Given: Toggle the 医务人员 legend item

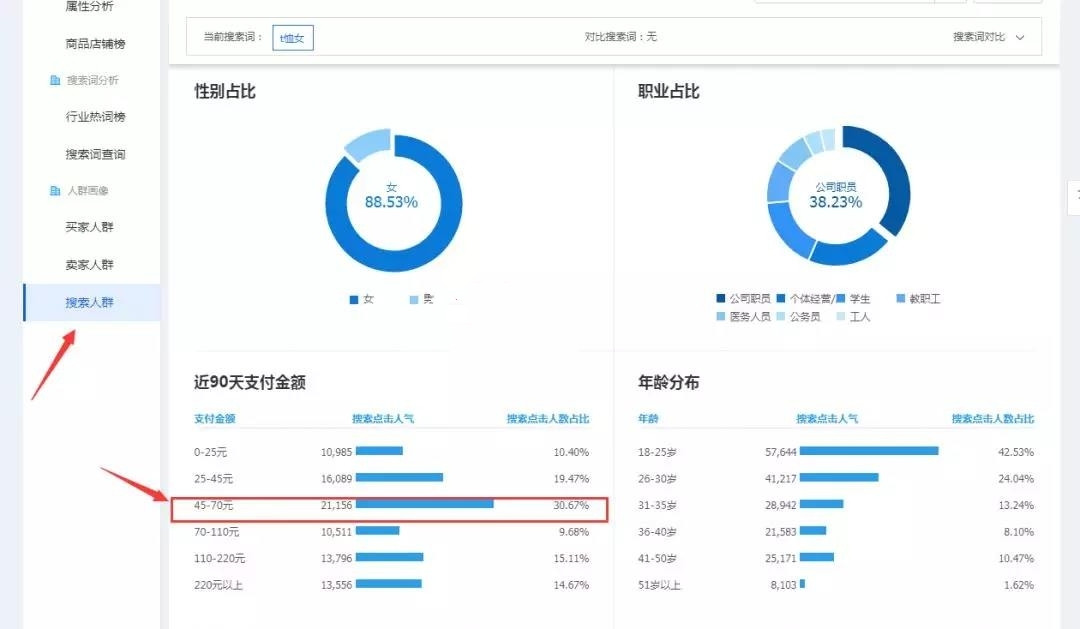Looking at the screenshot, I should 721,317.
